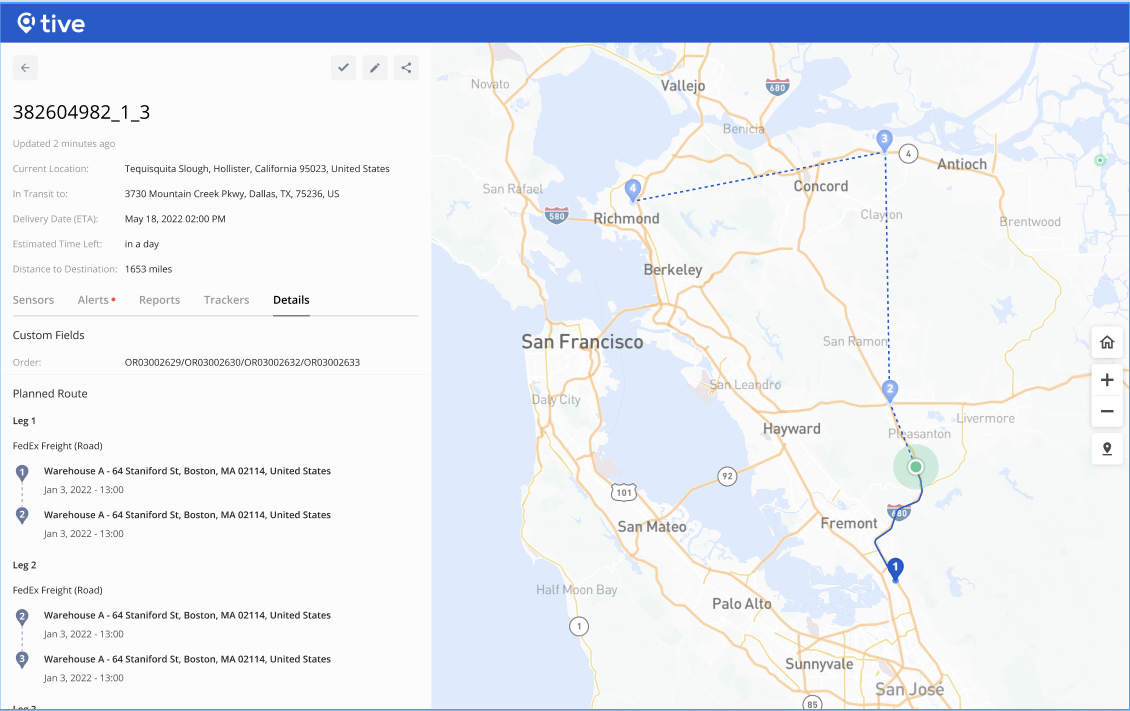Select route stop marker 2 on map
1130x711 pixels.
(890, 390)
